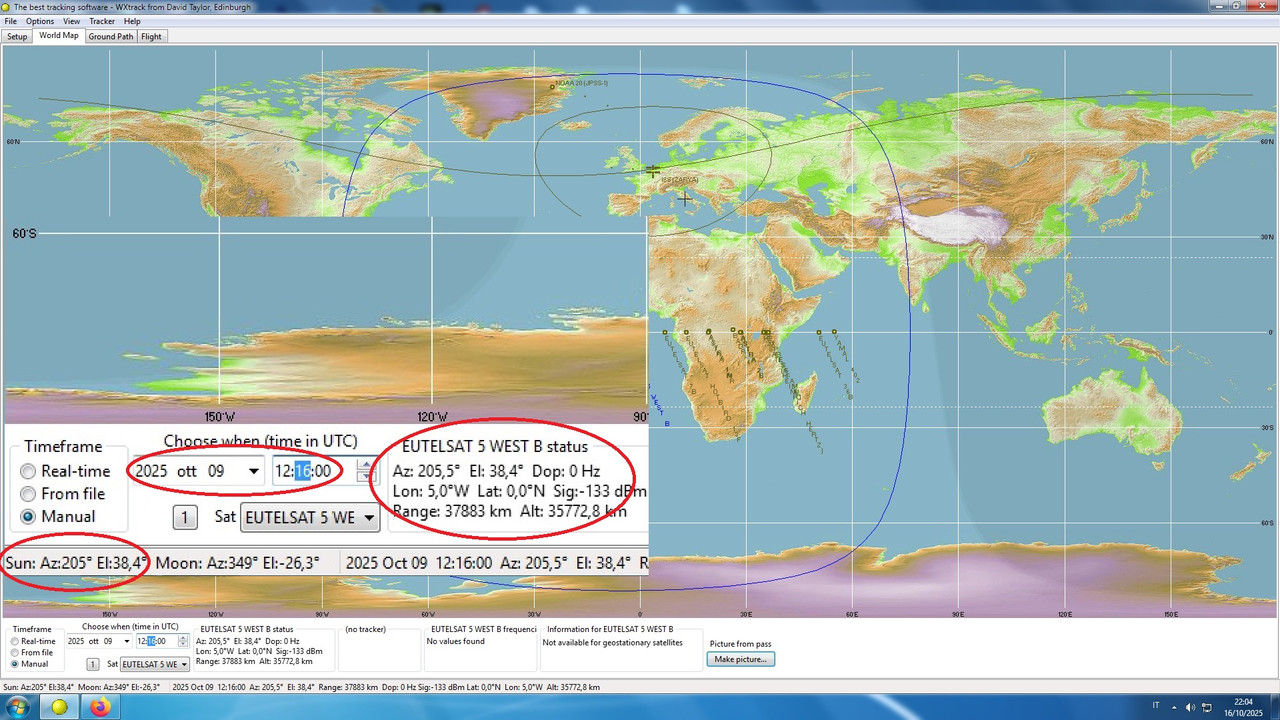The image size is (1280, 720).
Task: Switch to the World Map tab
Action: (x=58, y=36)
